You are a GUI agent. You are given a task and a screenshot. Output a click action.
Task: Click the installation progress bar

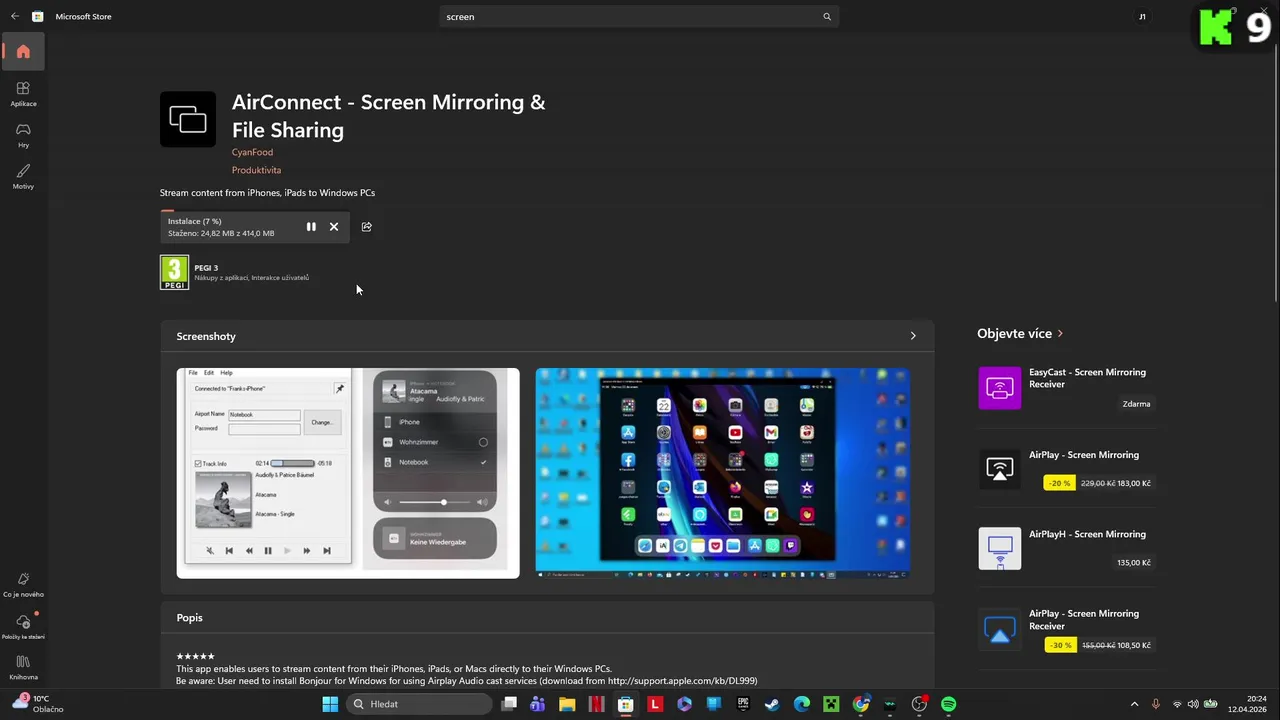coord(255,212)
